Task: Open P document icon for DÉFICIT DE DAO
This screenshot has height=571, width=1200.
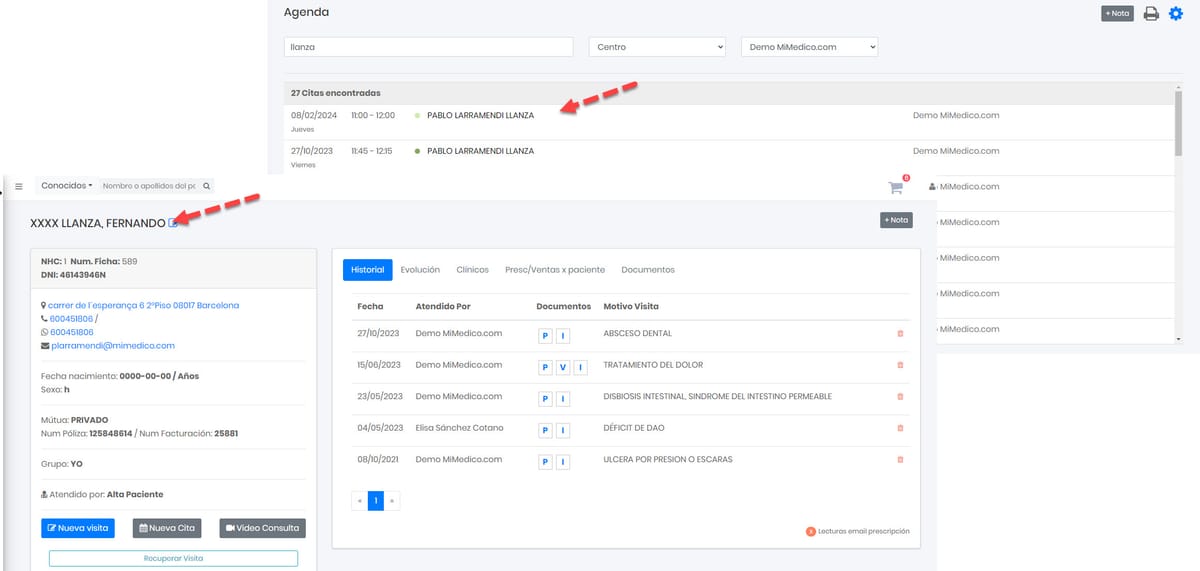Action: [x=545, y=430]
